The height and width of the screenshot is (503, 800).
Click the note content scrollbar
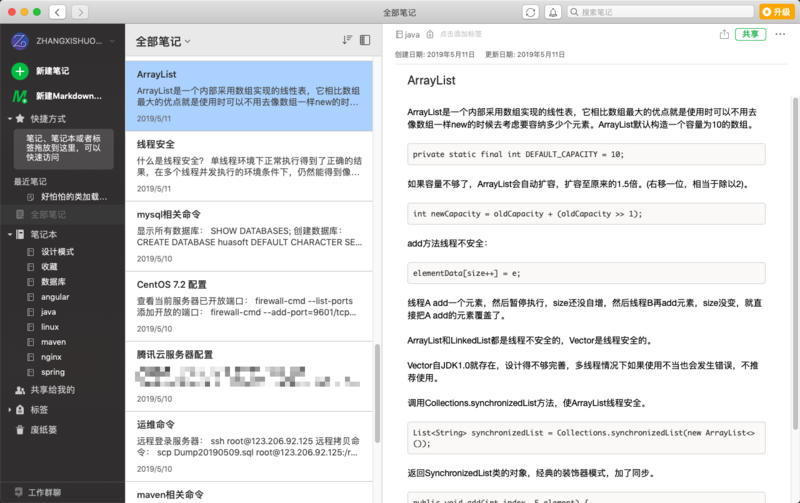pos(796,263)
